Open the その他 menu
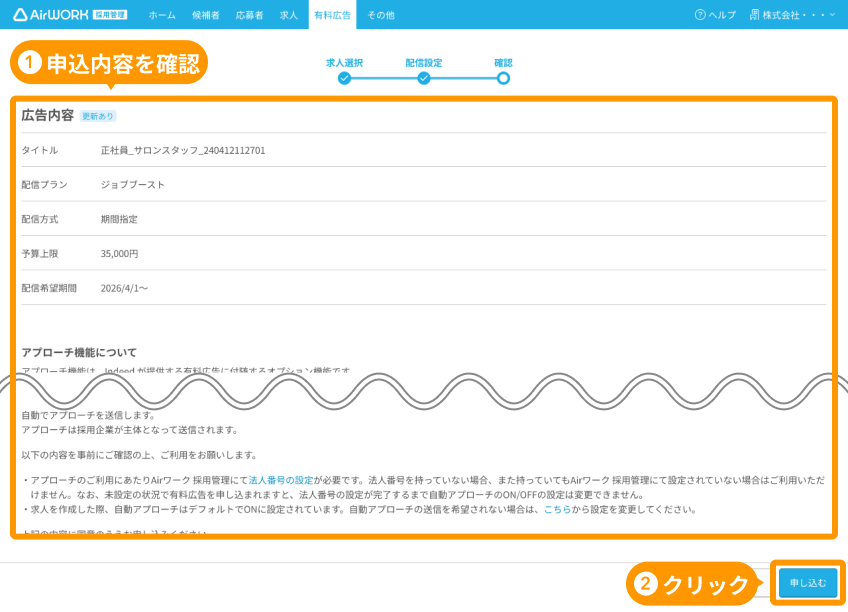Image resolution: width=848 pixels, height=612 pixels. click(x=381, y=15)
